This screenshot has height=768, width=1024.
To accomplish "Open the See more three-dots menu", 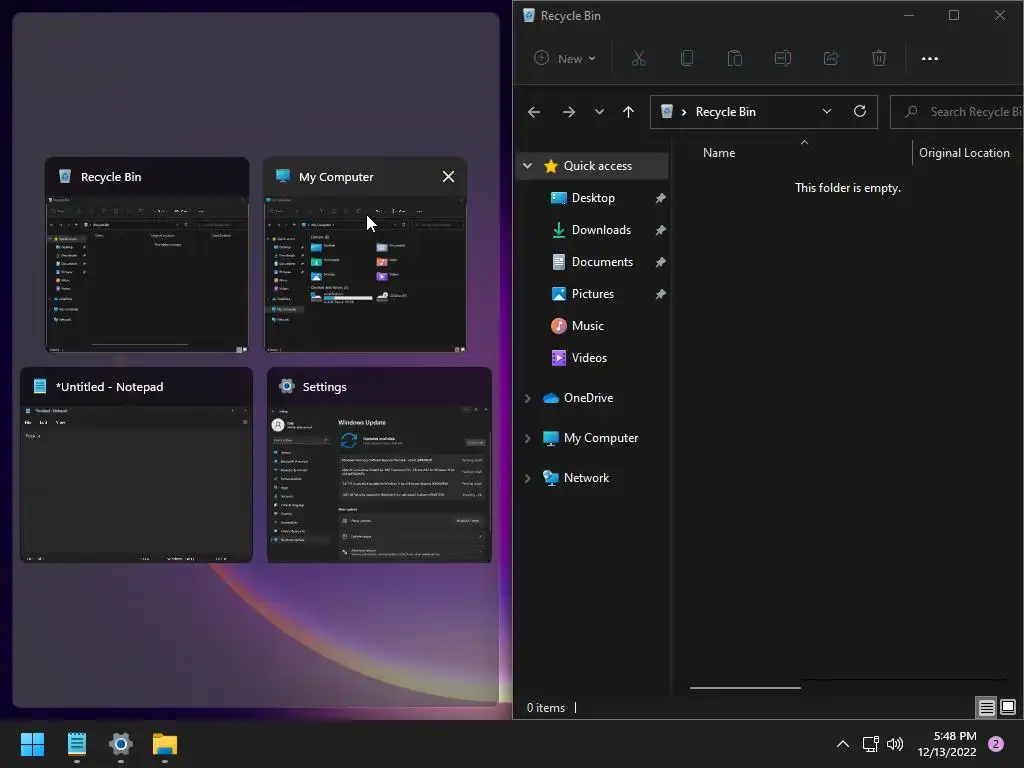I will (929, 58).
